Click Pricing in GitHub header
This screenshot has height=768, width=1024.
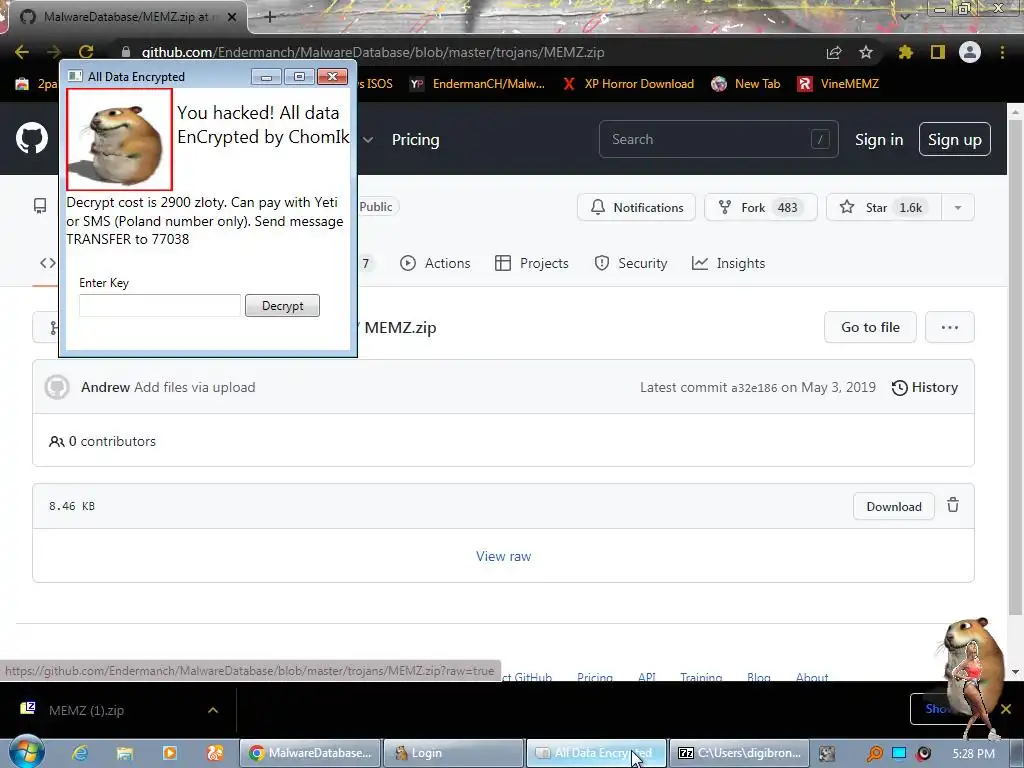415,140
